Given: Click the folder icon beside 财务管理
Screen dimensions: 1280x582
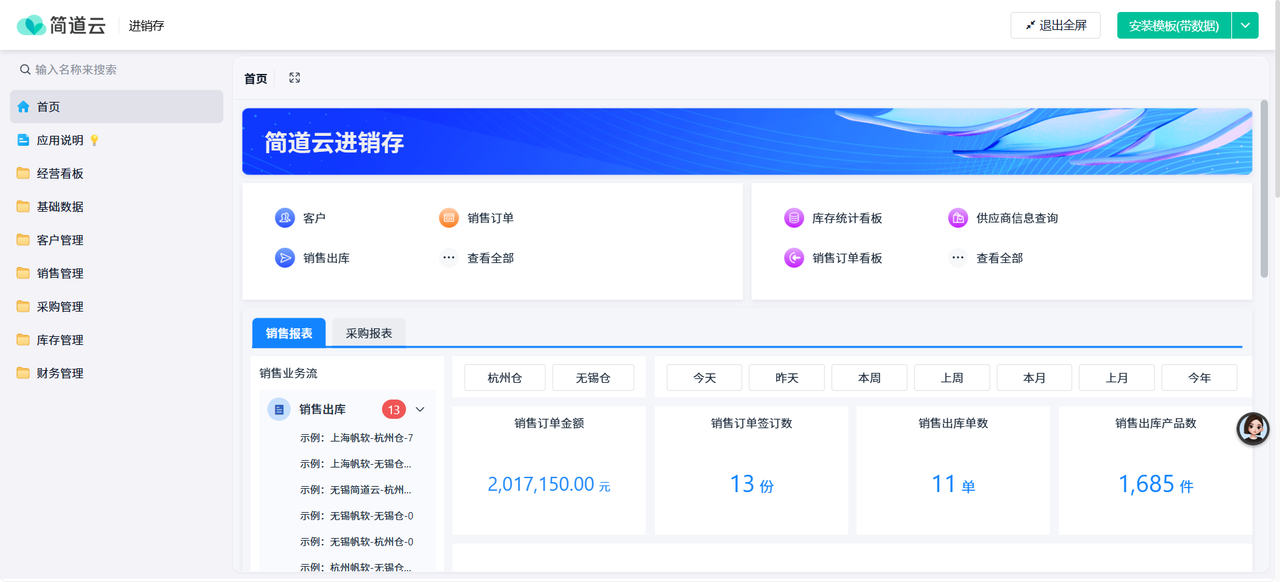Looking at the screenshot, I should pyautogui.click(x=23, y=373).
